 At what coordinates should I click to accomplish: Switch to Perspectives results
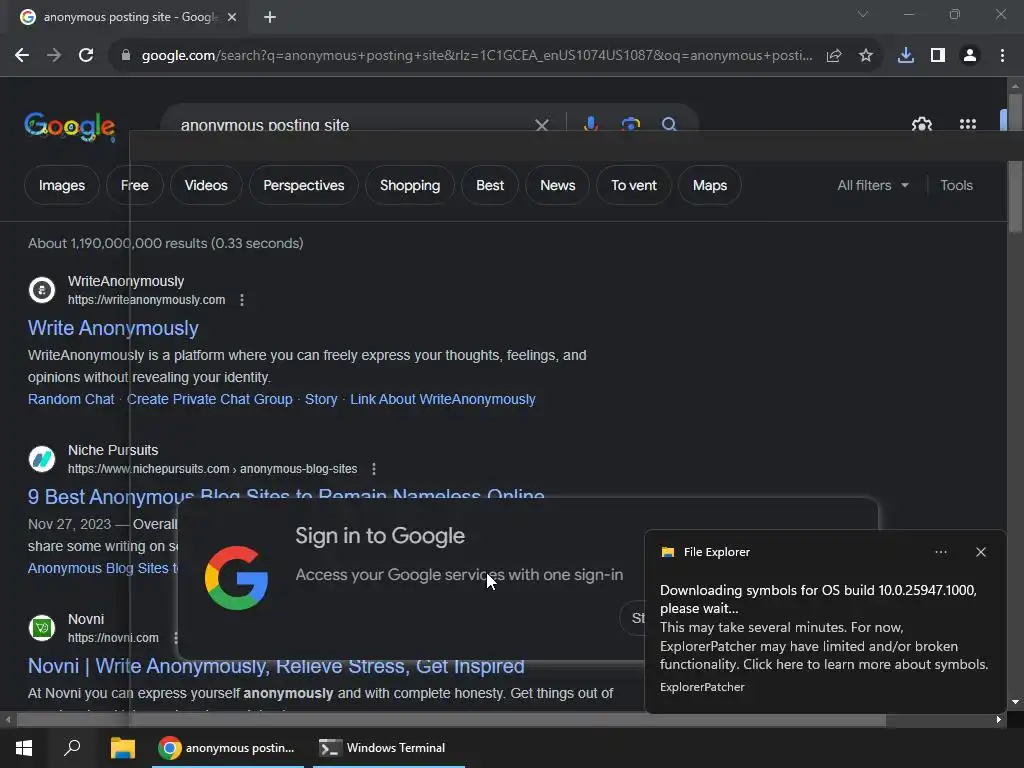(x=304, y=185)
